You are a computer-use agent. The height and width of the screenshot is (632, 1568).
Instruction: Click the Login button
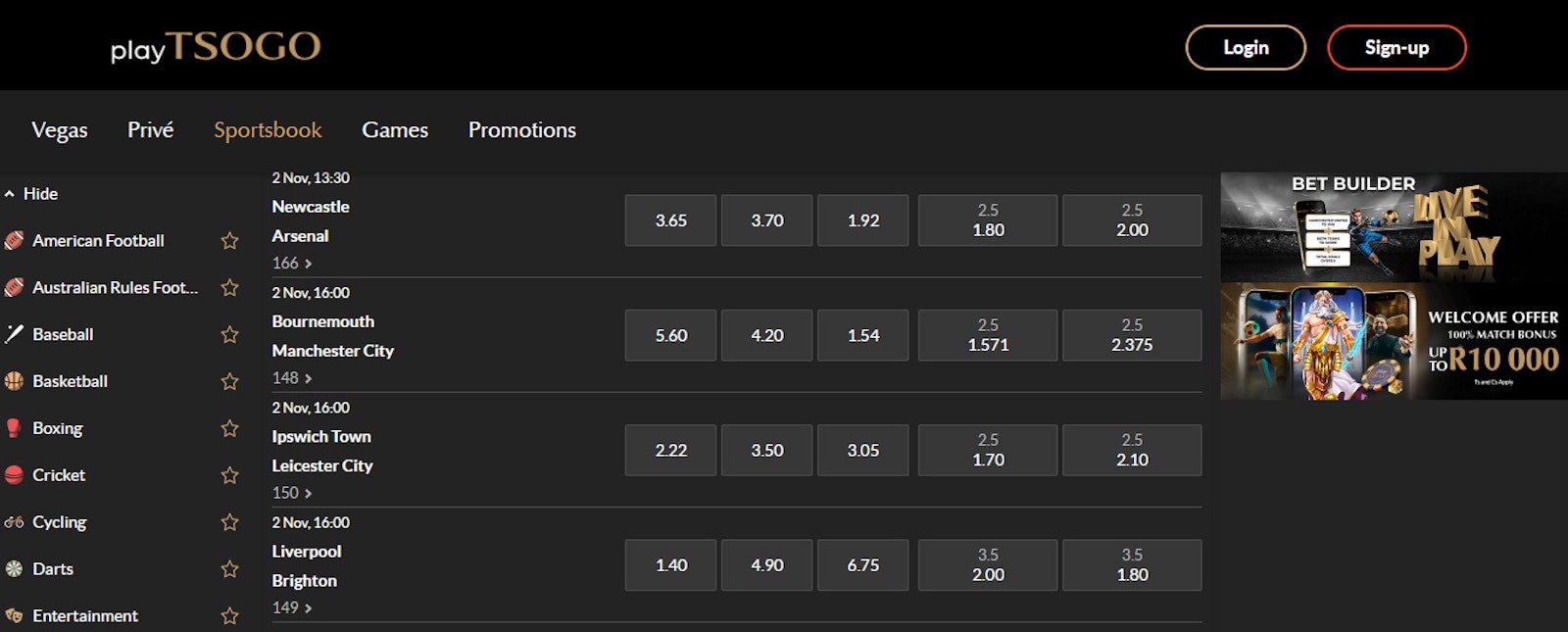[1246, 48]
